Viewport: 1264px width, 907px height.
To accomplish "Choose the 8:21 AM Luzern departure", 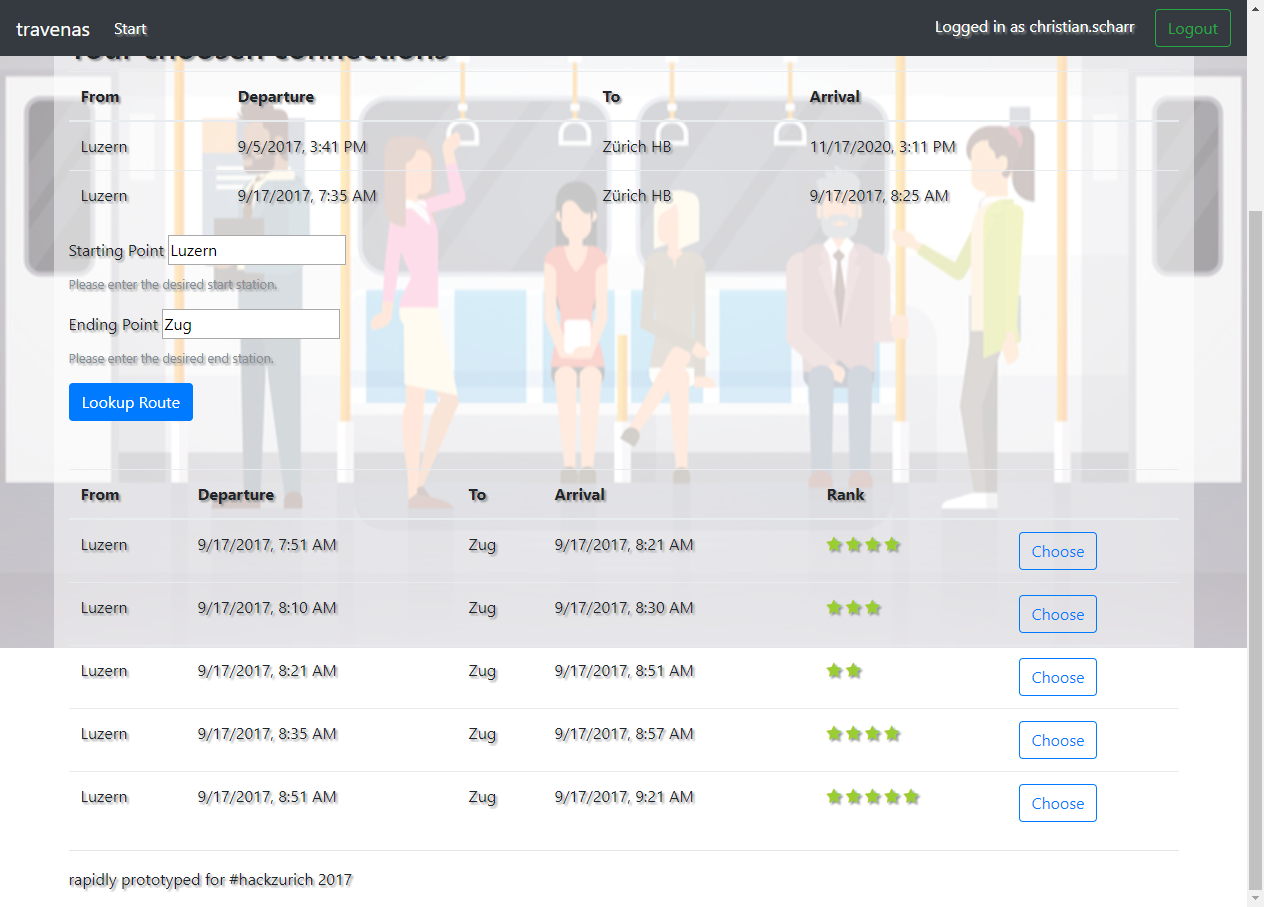I will (1057, 677).
